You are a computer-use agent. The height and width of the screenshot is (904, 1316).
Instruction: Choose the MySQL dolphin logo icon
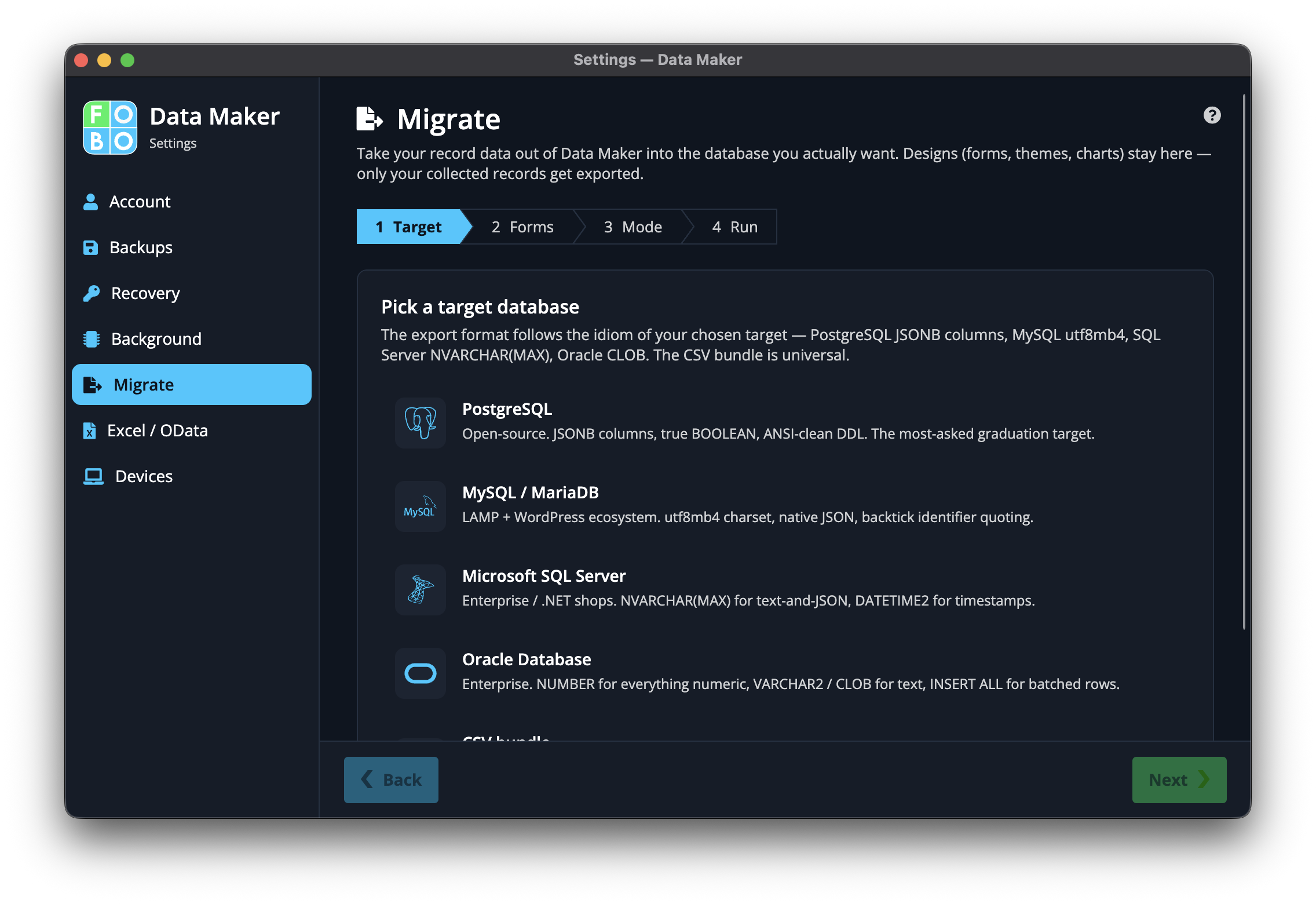[421, 506]
